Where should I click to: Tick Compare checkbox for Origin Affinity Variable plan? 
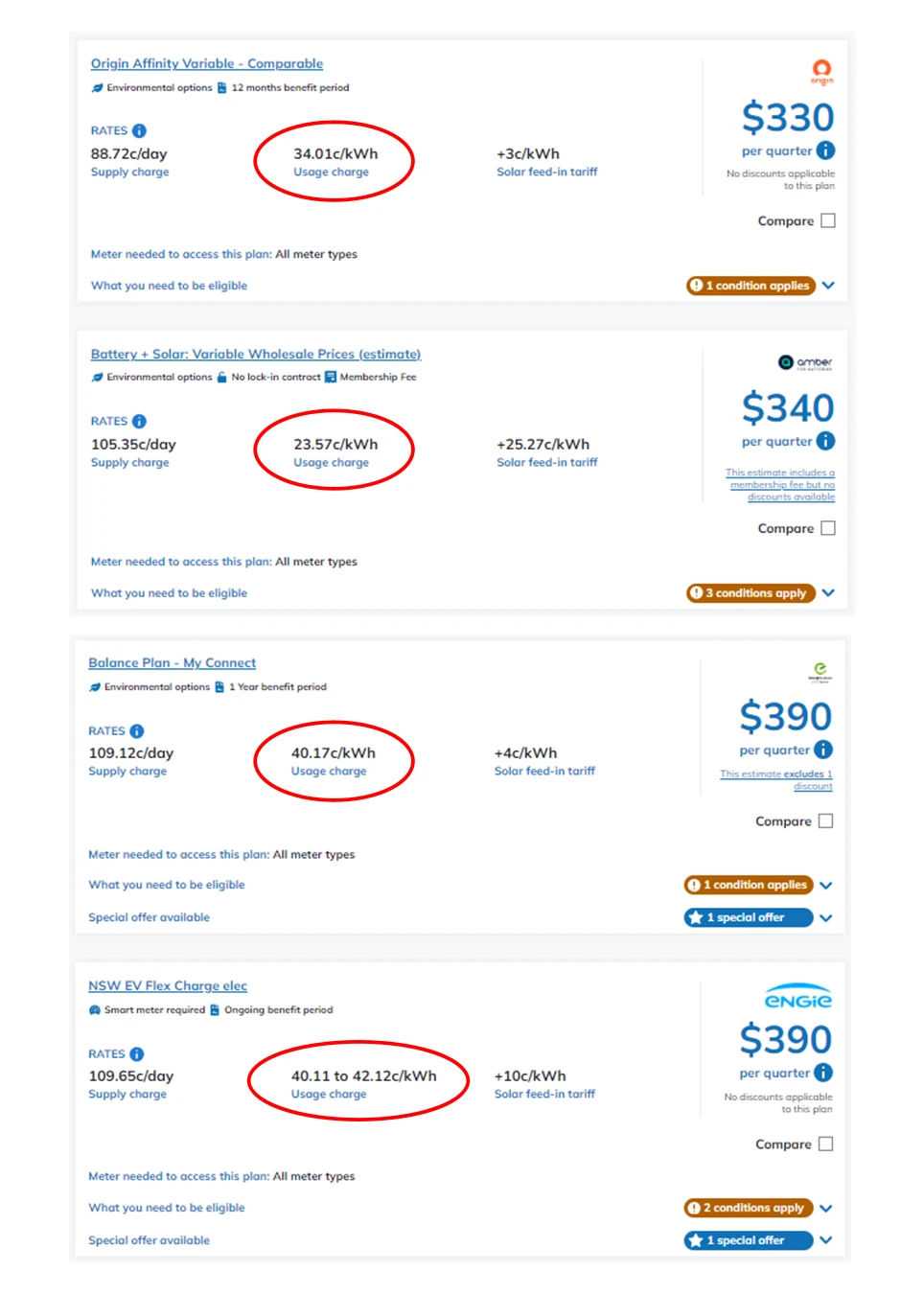coord(828,220)
